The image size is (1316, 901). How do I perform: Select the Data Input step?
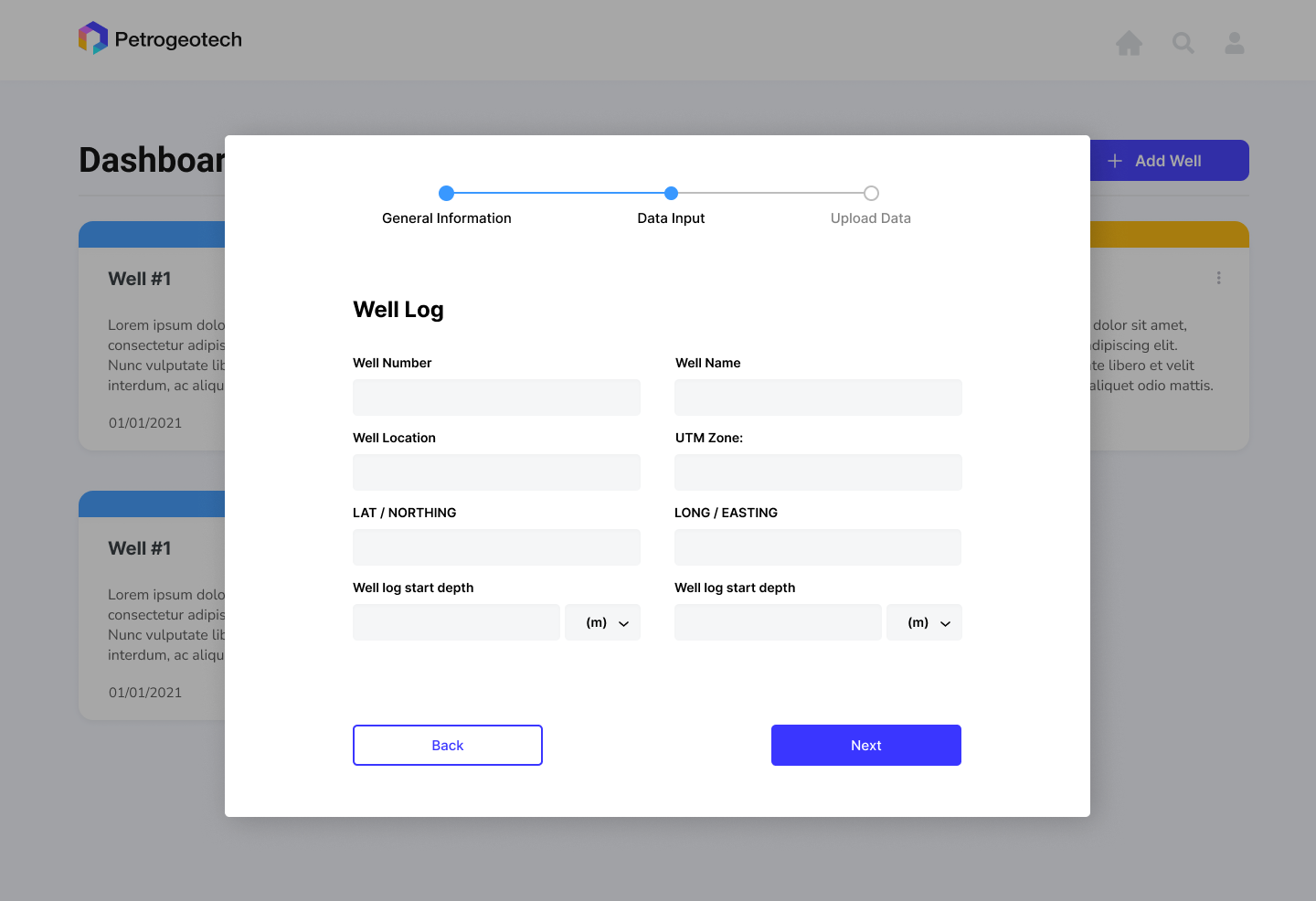pyautogui.click(x=671, y=218)
